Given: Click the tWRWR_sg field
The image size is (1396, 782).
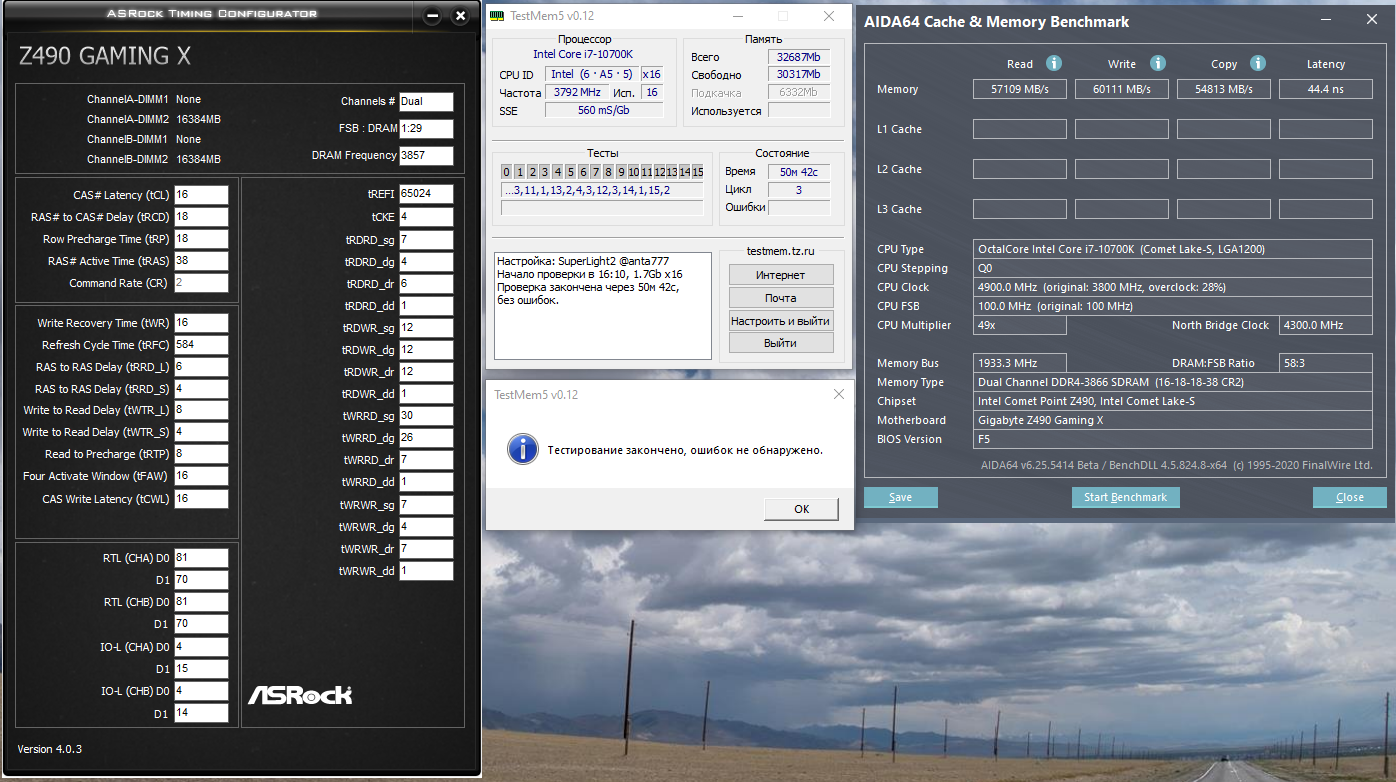Looking at the screenshot, I should [426, 505].
